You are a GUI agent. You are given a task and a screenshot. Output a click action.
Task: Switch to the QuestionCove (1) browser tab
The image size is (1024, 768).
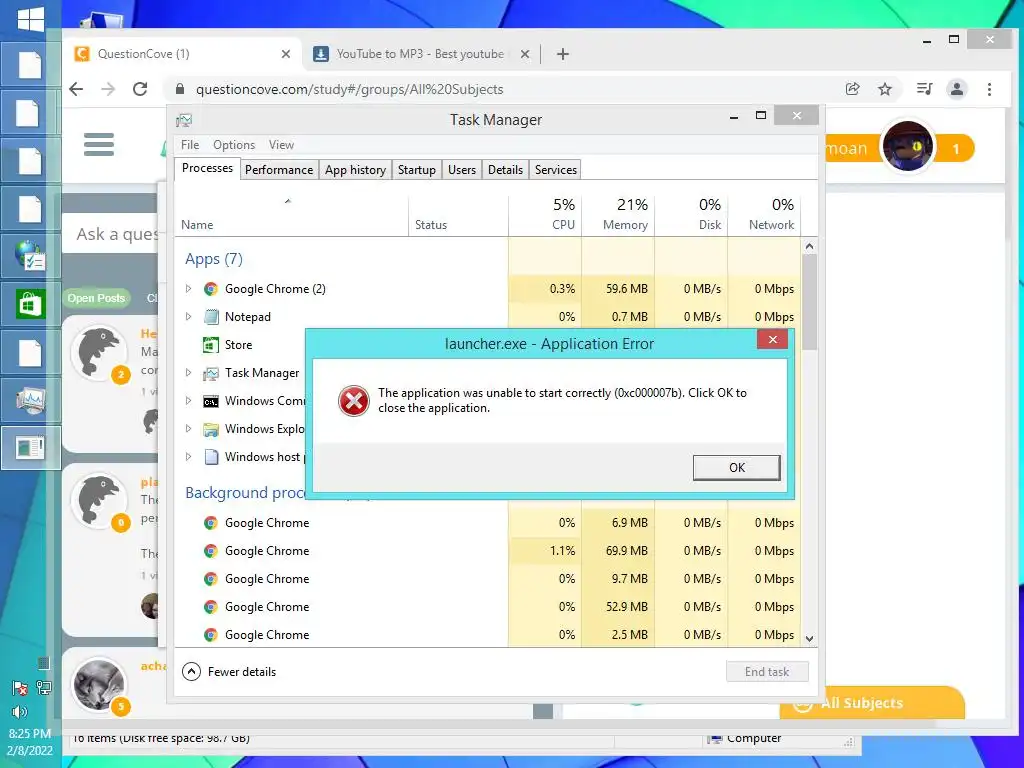183,54
